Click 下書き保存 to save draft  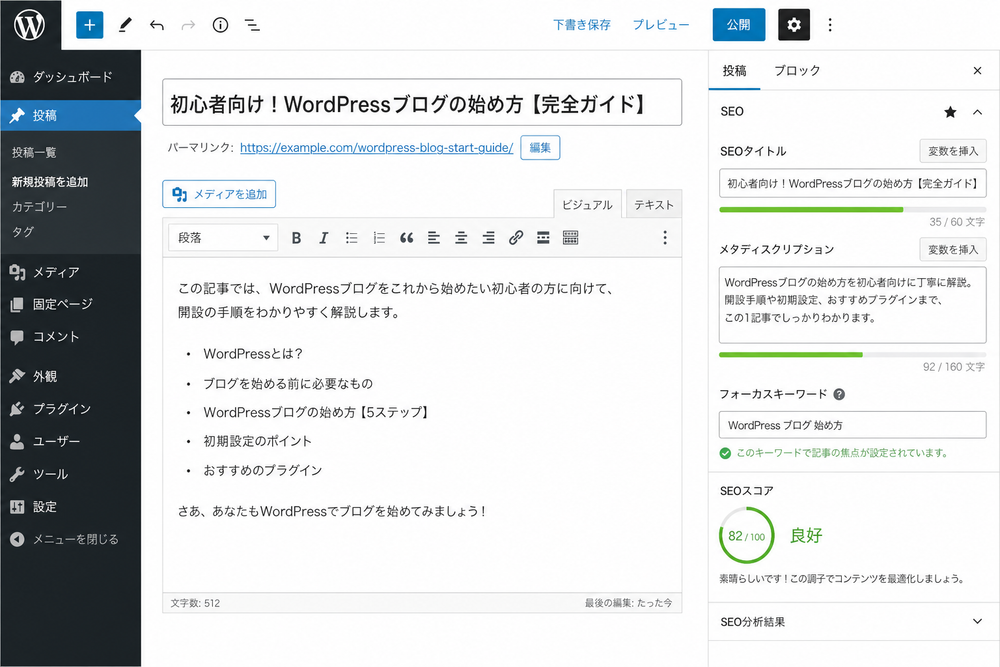(x=582, y=25)
